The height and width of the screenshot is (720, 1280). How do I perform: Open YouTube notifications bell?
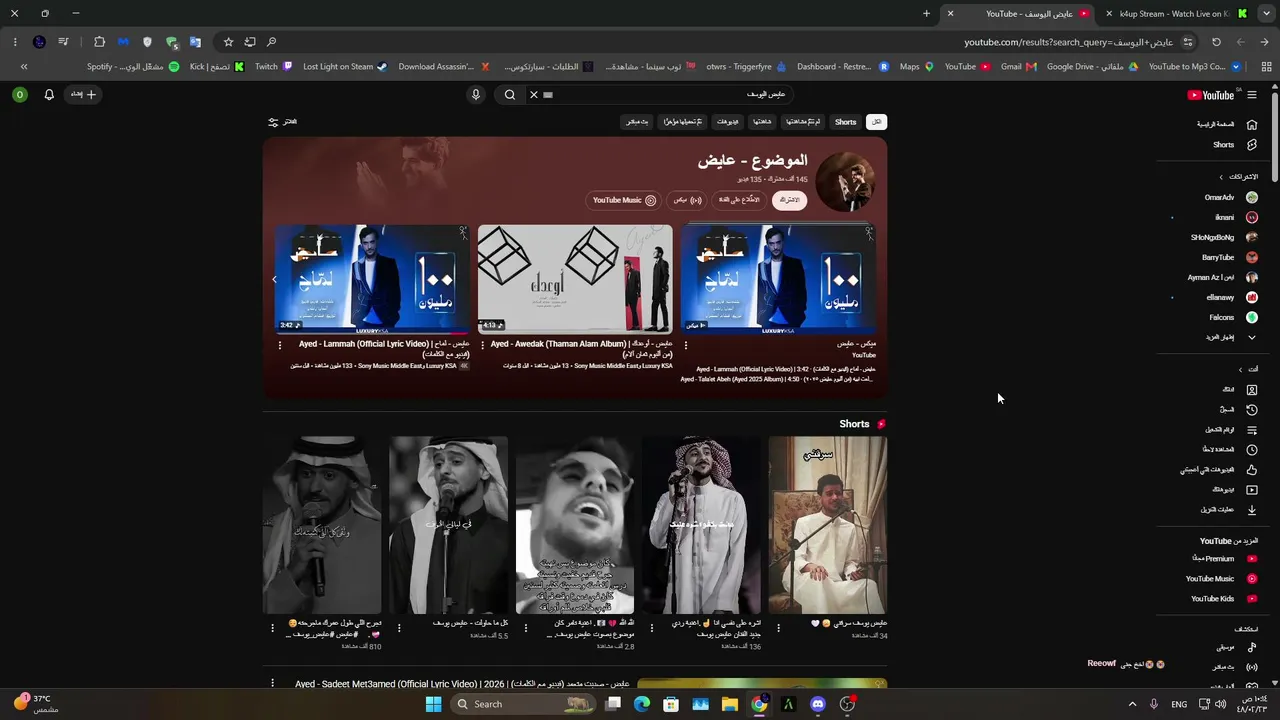[x=49, y=95]
